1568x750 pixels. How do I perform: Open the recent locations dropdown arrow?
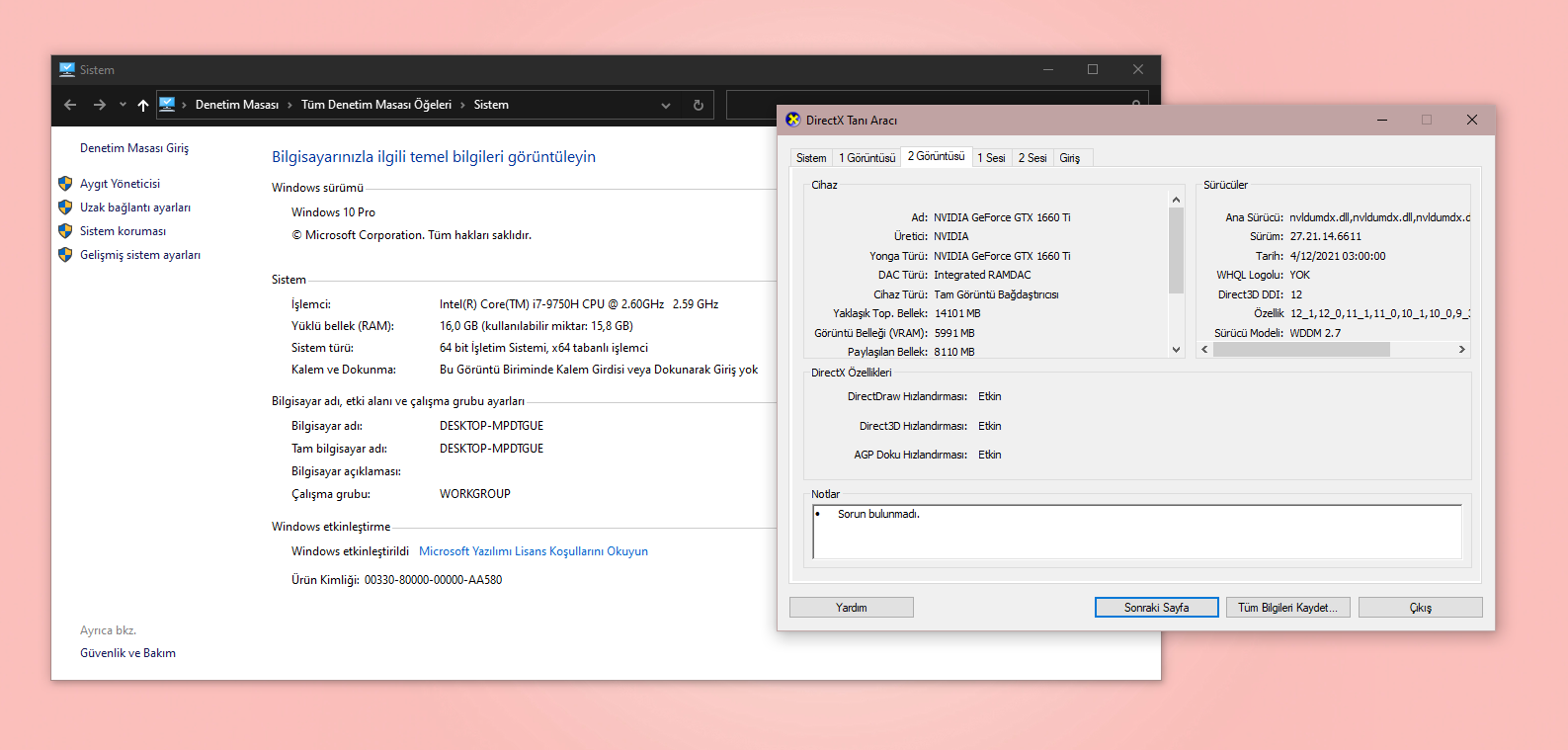pyautogui.click(x=123, y=105)
